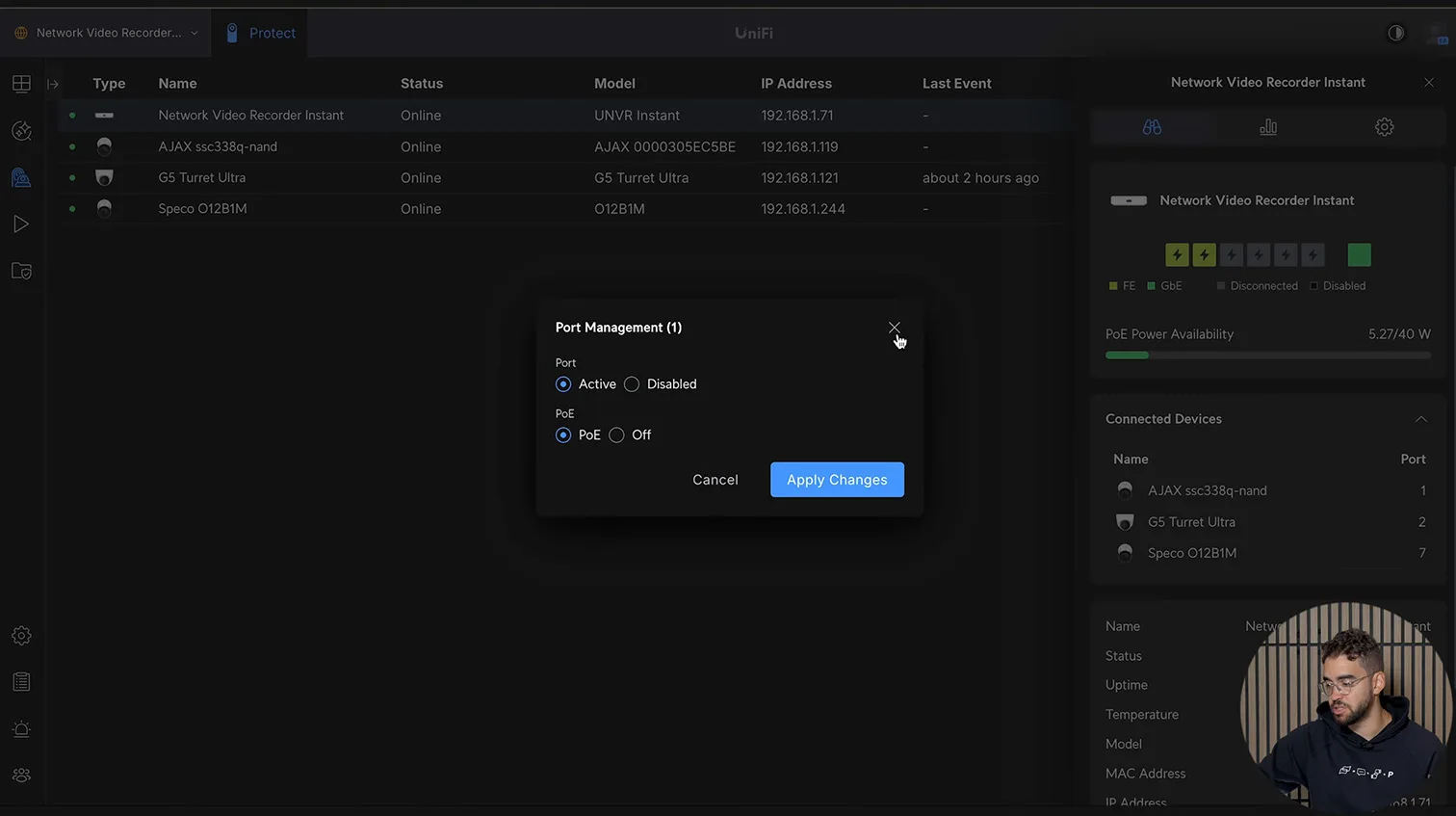Viewport: 1456px width, 816px height.
Task: Expand the device list panel arrow
Action: tap(53, 84)
